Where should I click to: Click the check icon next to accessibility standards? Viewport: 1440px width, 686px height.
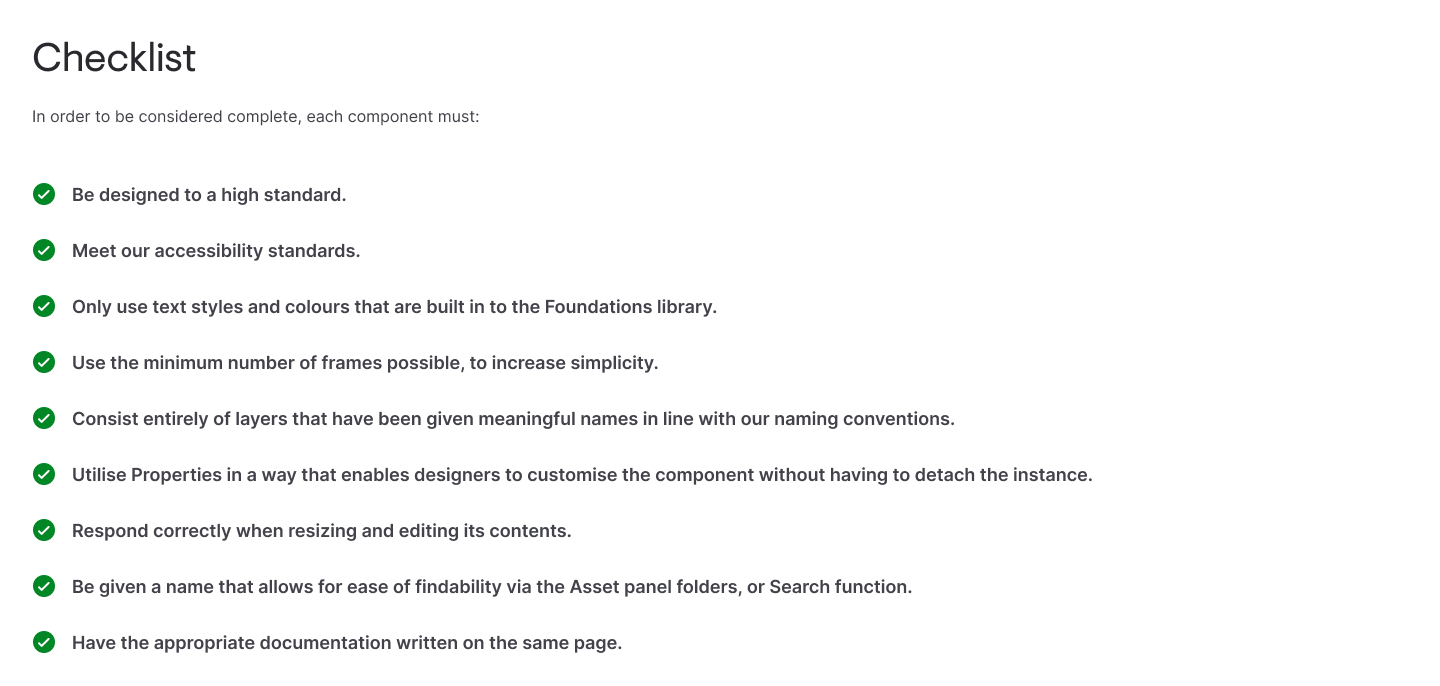44,250
